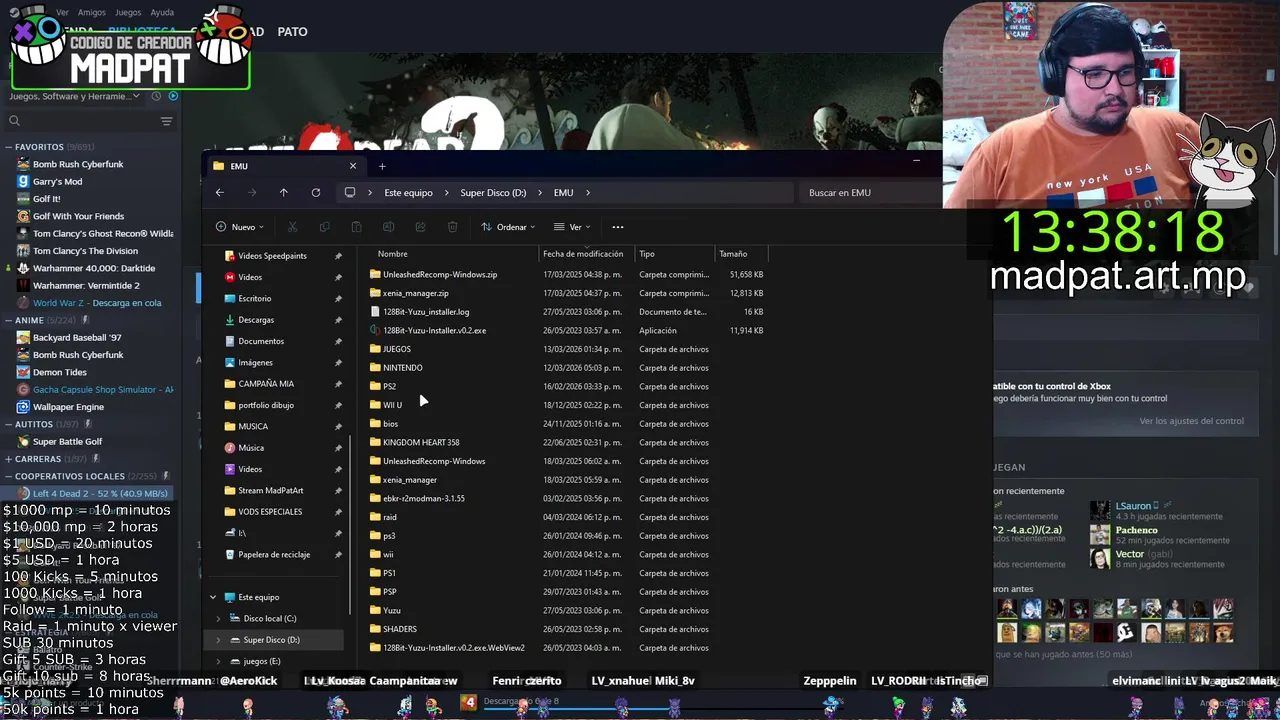Open the Steam Ver menu

tap(63, 13)
